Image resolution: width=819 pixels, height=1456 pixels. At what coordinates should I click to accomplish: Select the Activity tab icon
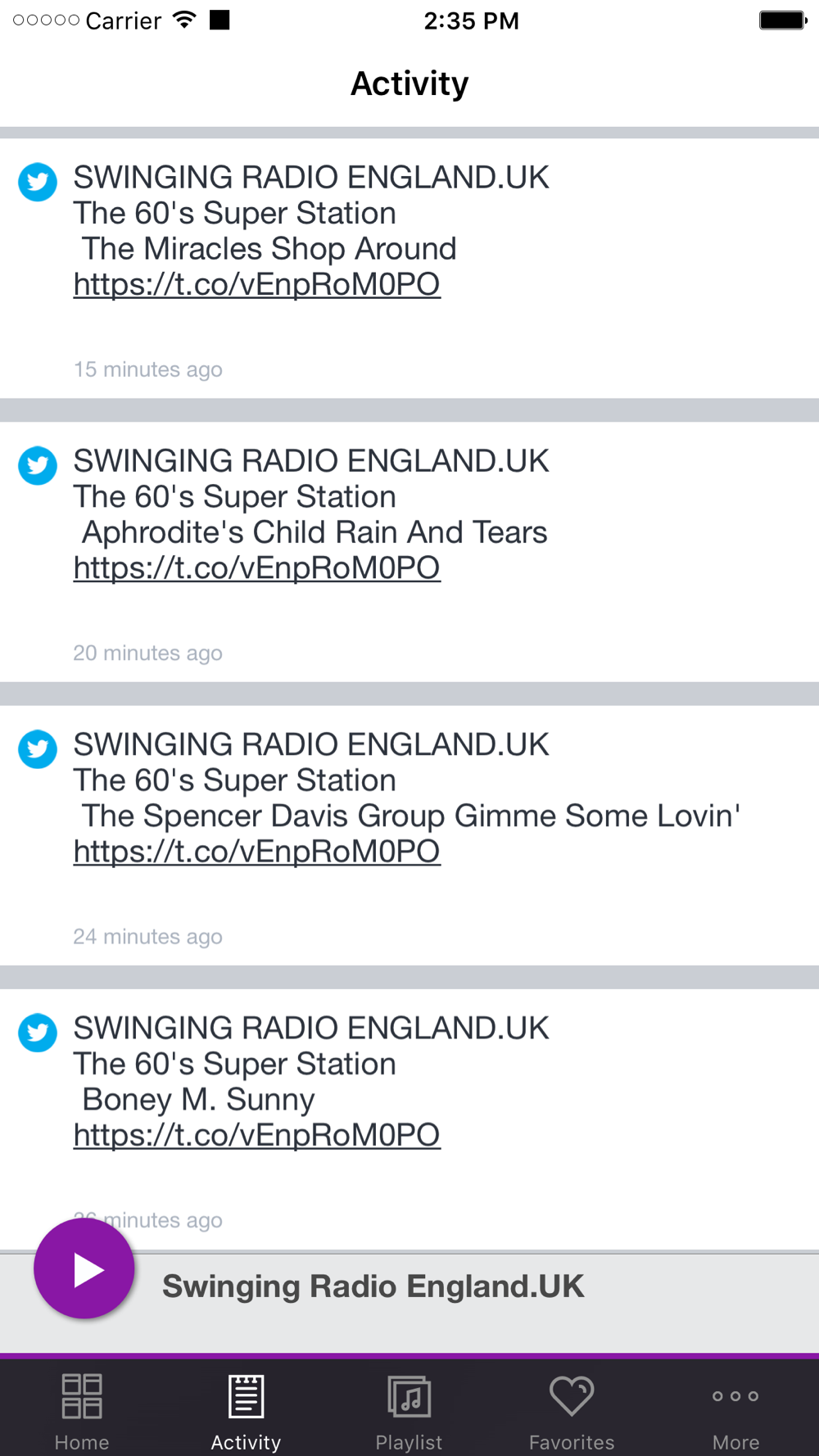(246, 1396)
